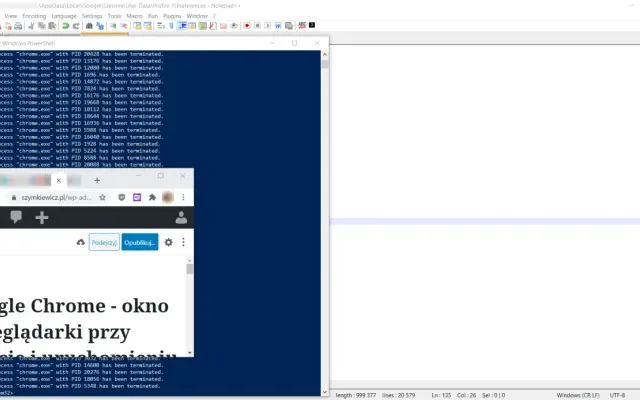Click Windows (CR LF) in status bar
Screen dimensions: 640x400
[578, 395]
